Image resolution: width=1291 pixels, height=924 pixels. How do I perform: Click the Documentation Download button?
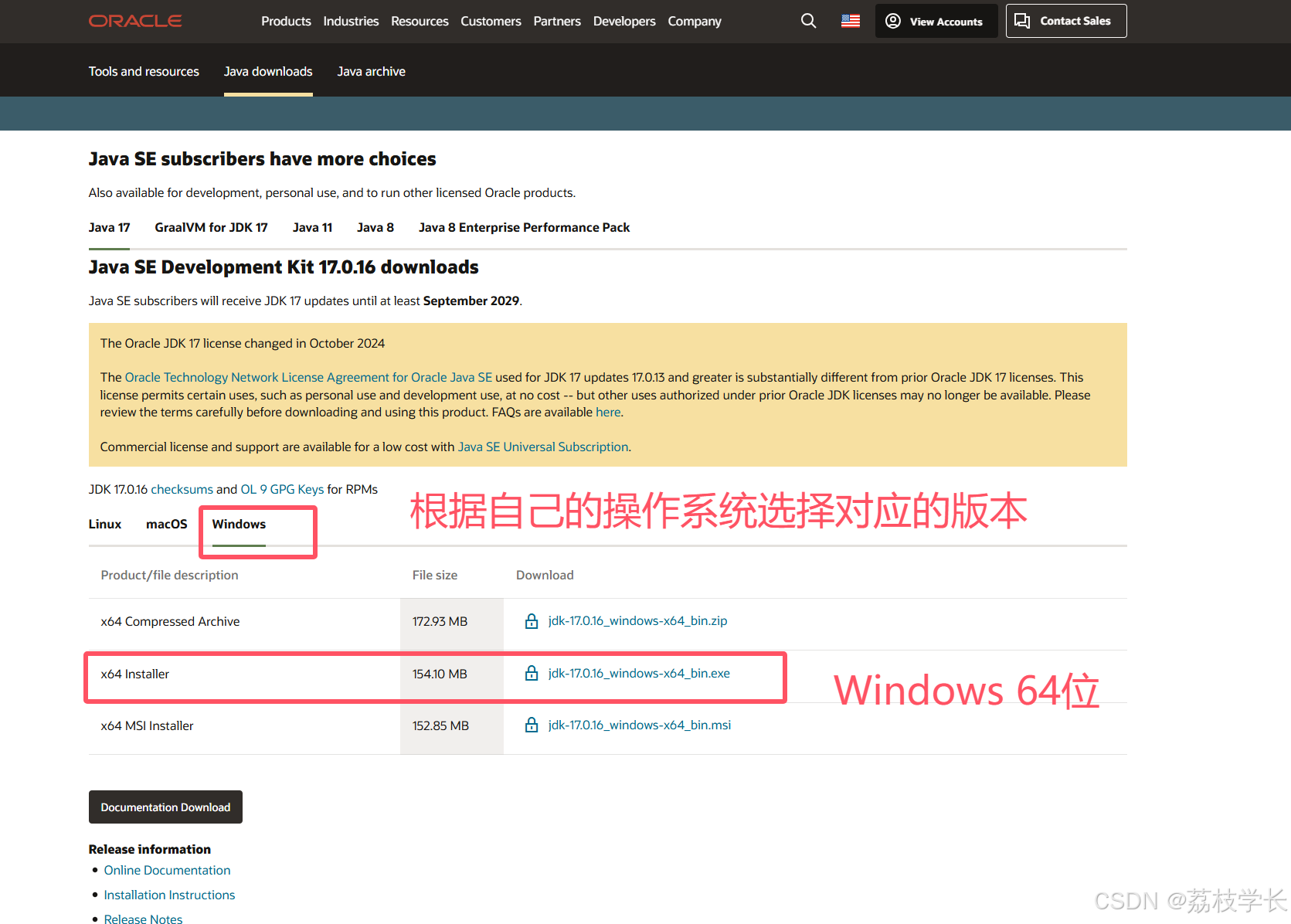click(165, 807)
